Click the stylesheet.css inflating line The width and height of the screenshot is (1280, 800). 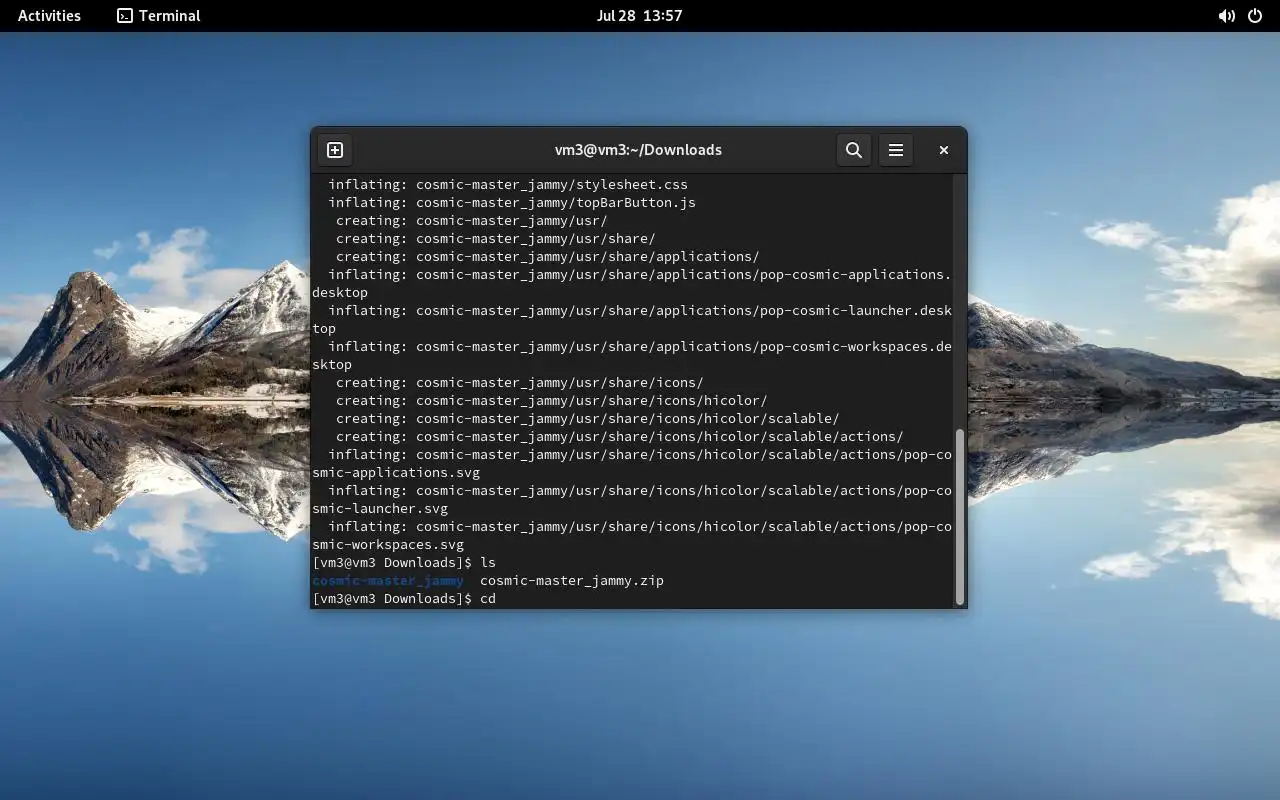tap(508, 185)
